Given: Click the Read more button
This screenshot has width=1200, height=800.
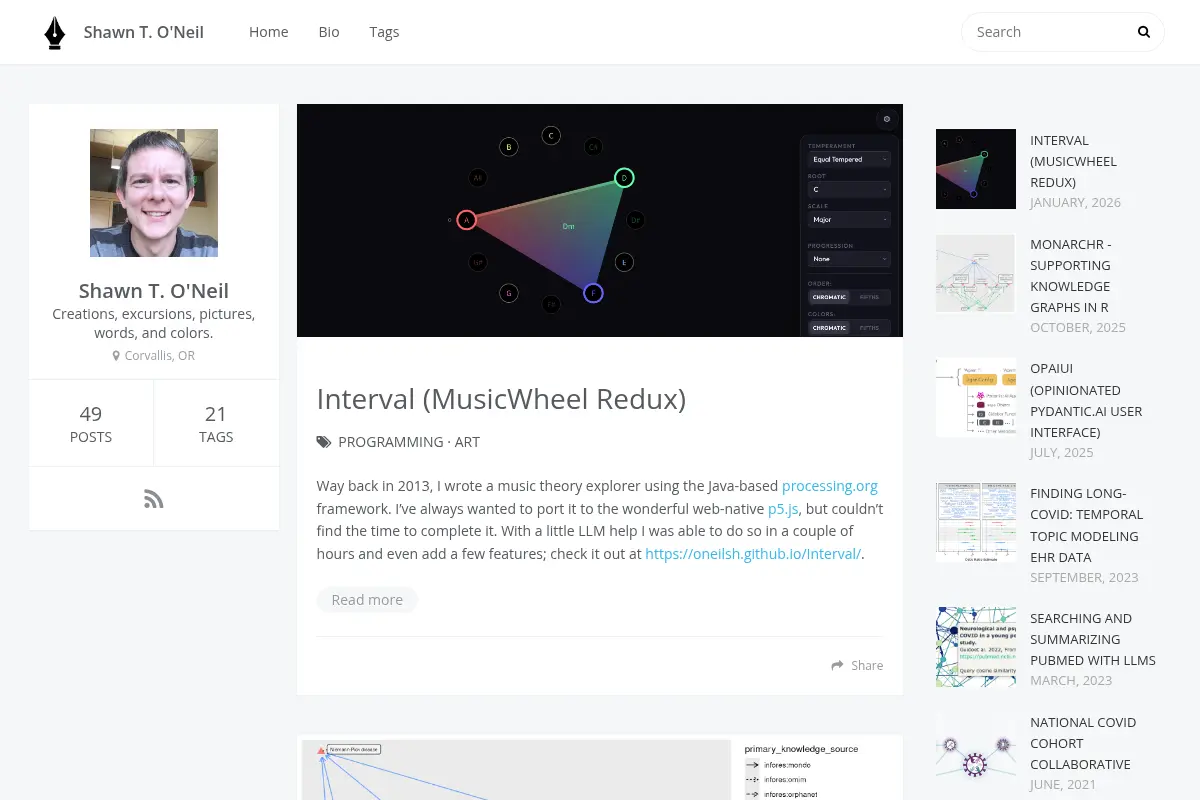Looking at the screenshot, I should 367,600.
